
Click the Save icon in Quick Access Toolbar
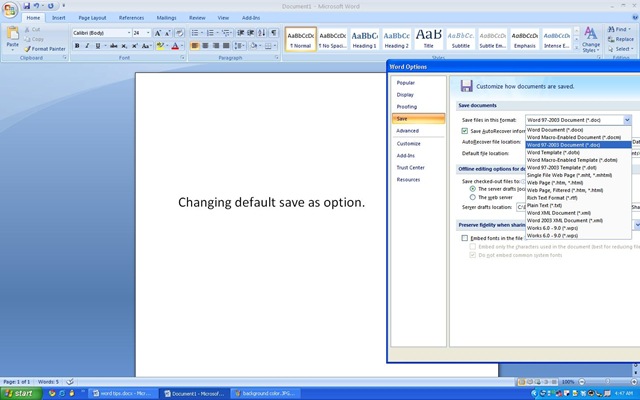27,6
